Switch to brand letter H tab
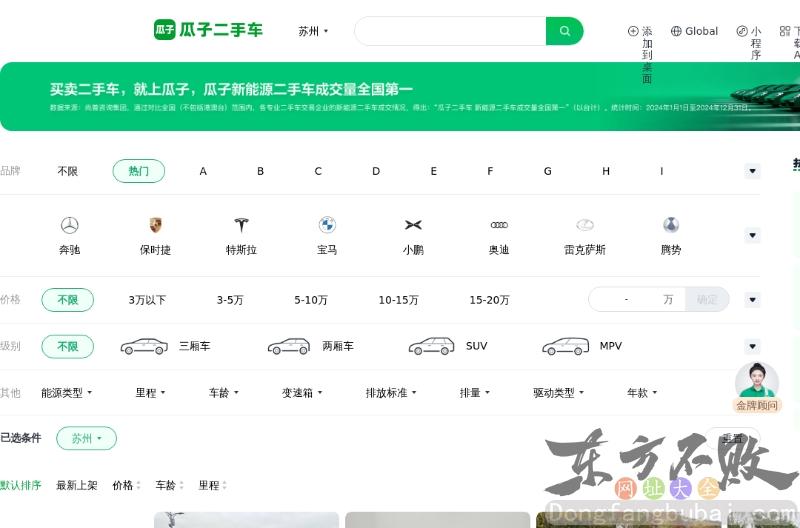 tap(606, 171)
